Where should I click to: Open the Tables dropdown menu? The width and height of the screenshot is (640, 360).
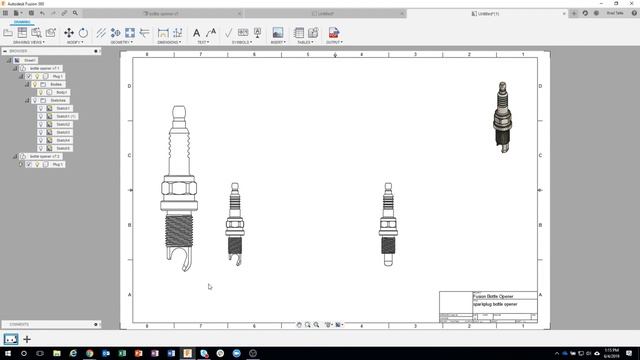tap(305, 42)
